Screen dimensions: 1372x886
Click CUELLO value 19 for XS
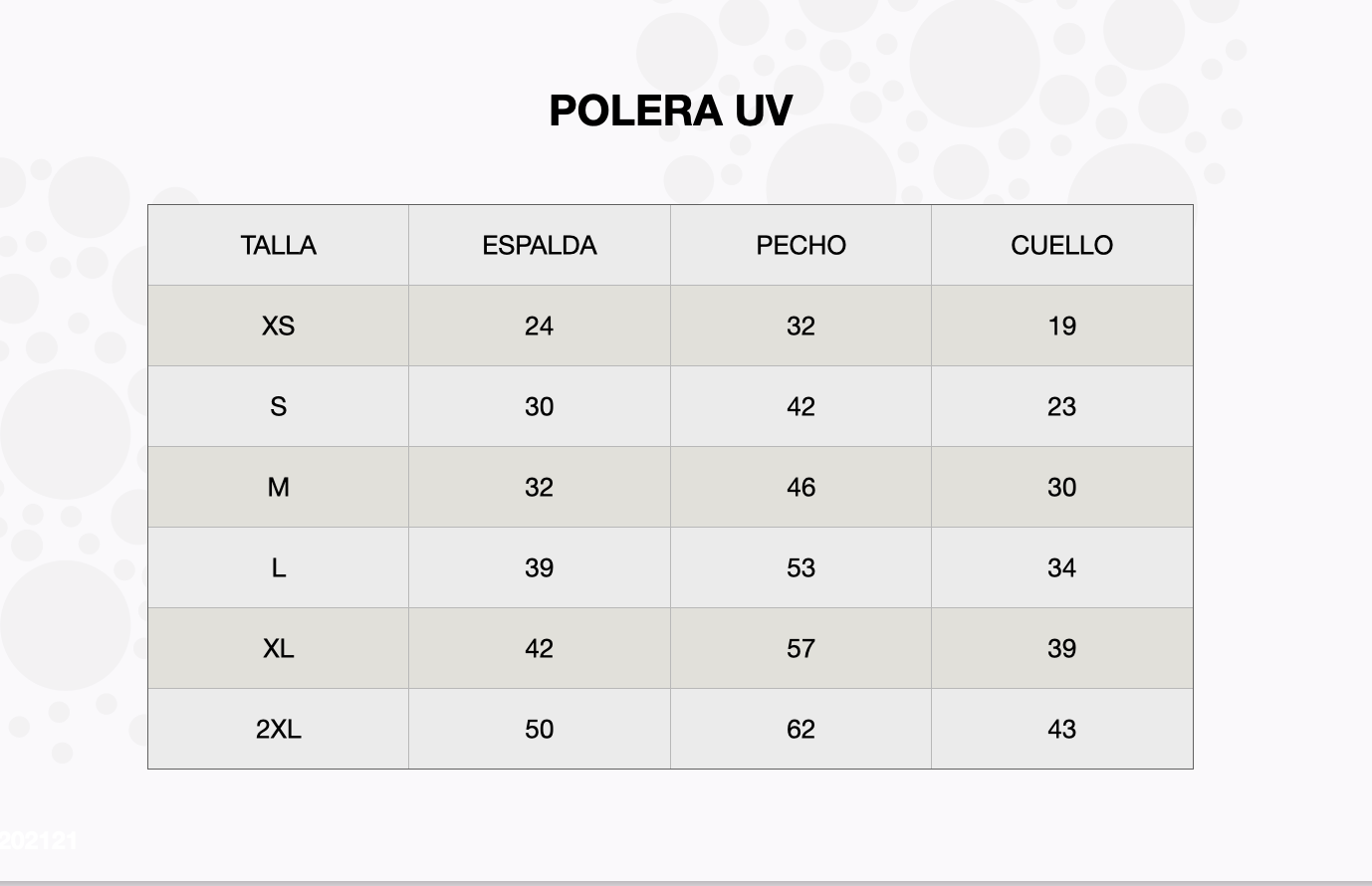click(1061, 327)
